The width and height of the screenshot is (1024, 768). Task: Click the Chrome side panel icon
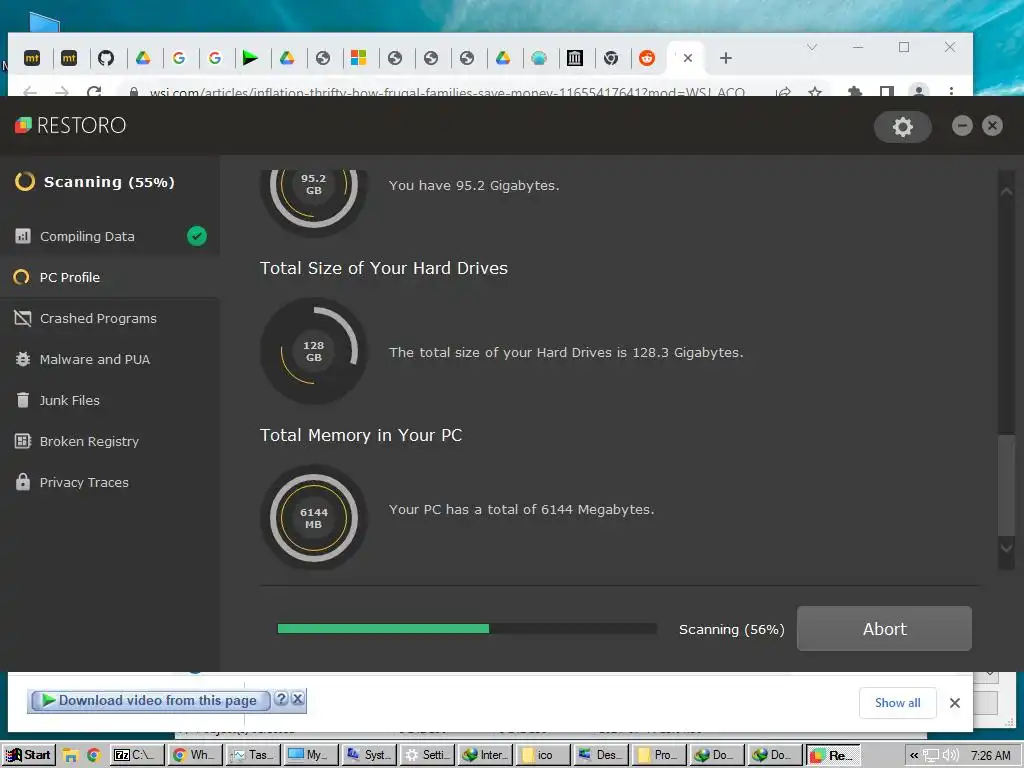(886, 92)
